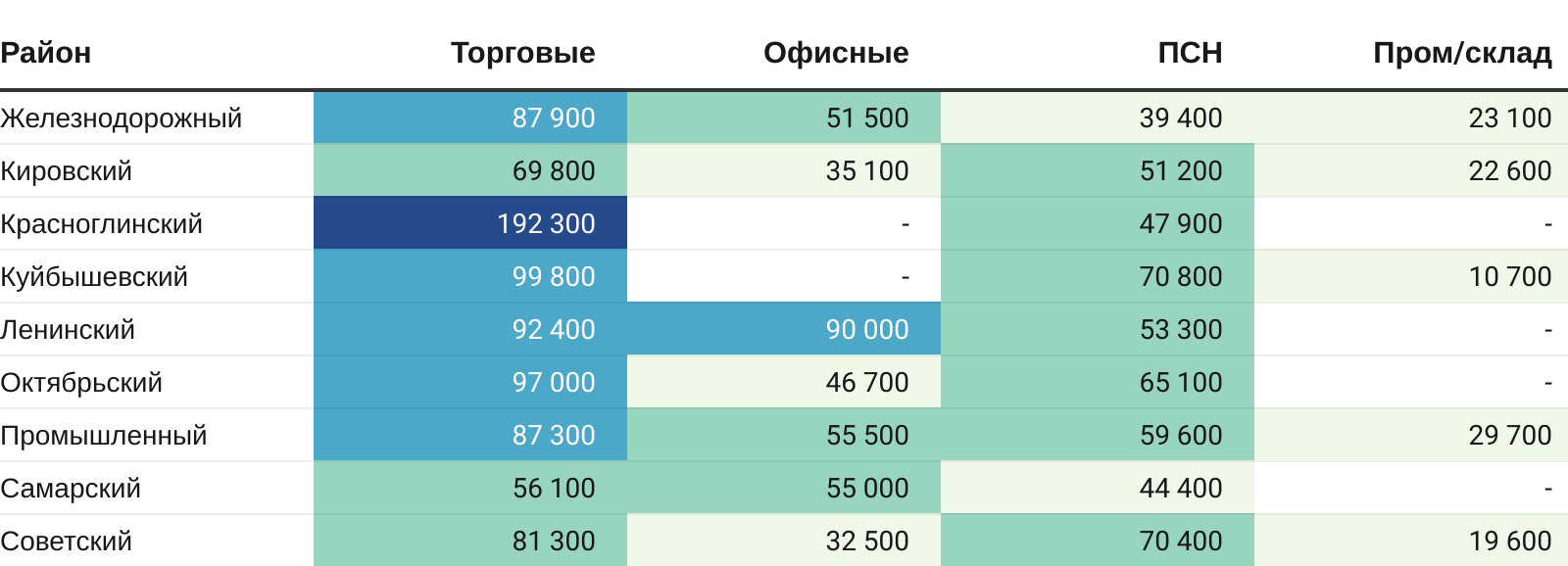Click the Торговые column header

click(522, 53)
